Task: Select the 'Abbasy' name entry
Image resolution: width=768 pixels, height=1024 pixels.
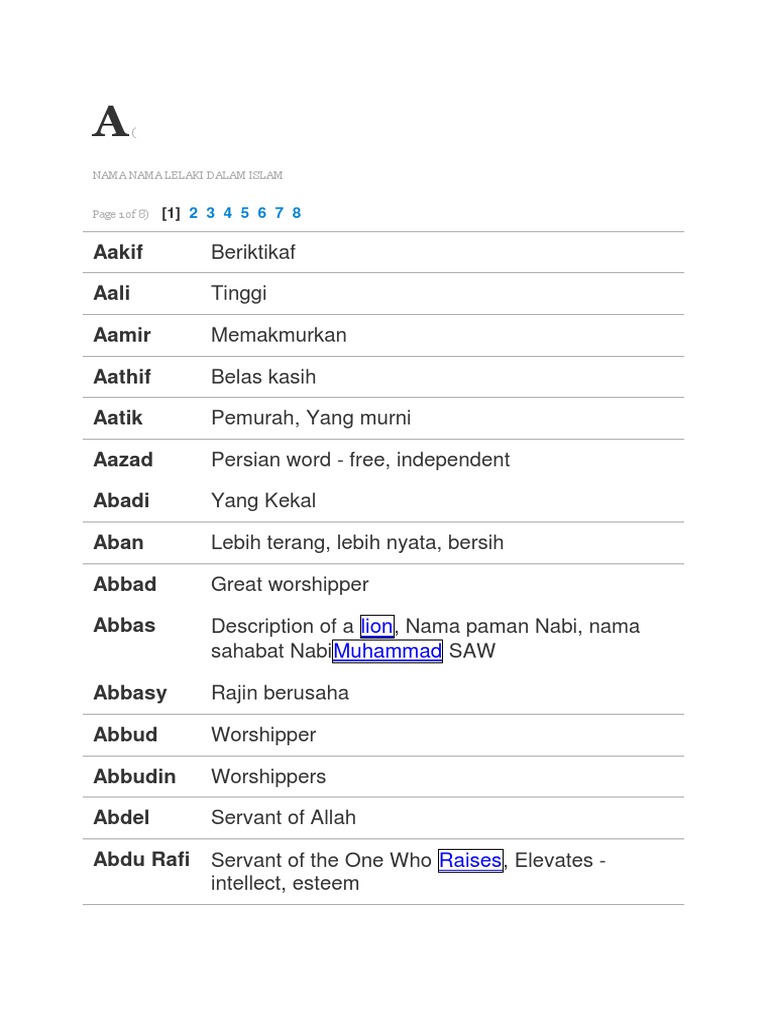Action: pyautogui.click(x=130, y=693)
